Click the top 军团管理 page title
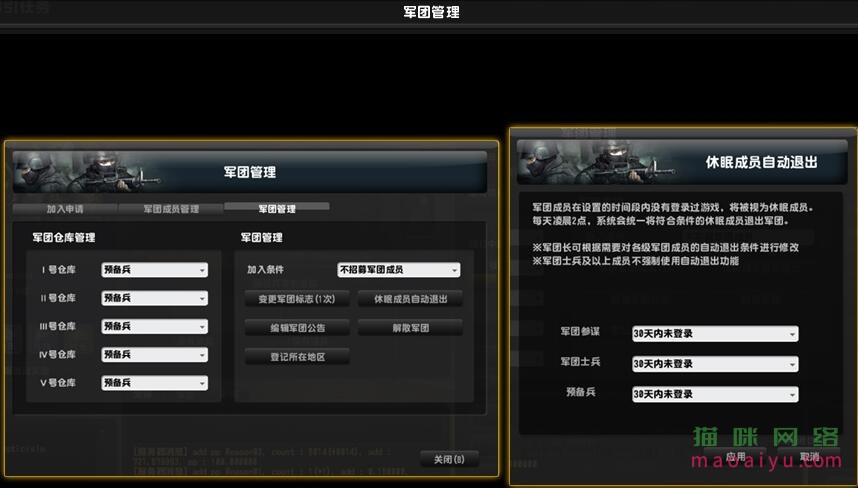 pos(431,12)
